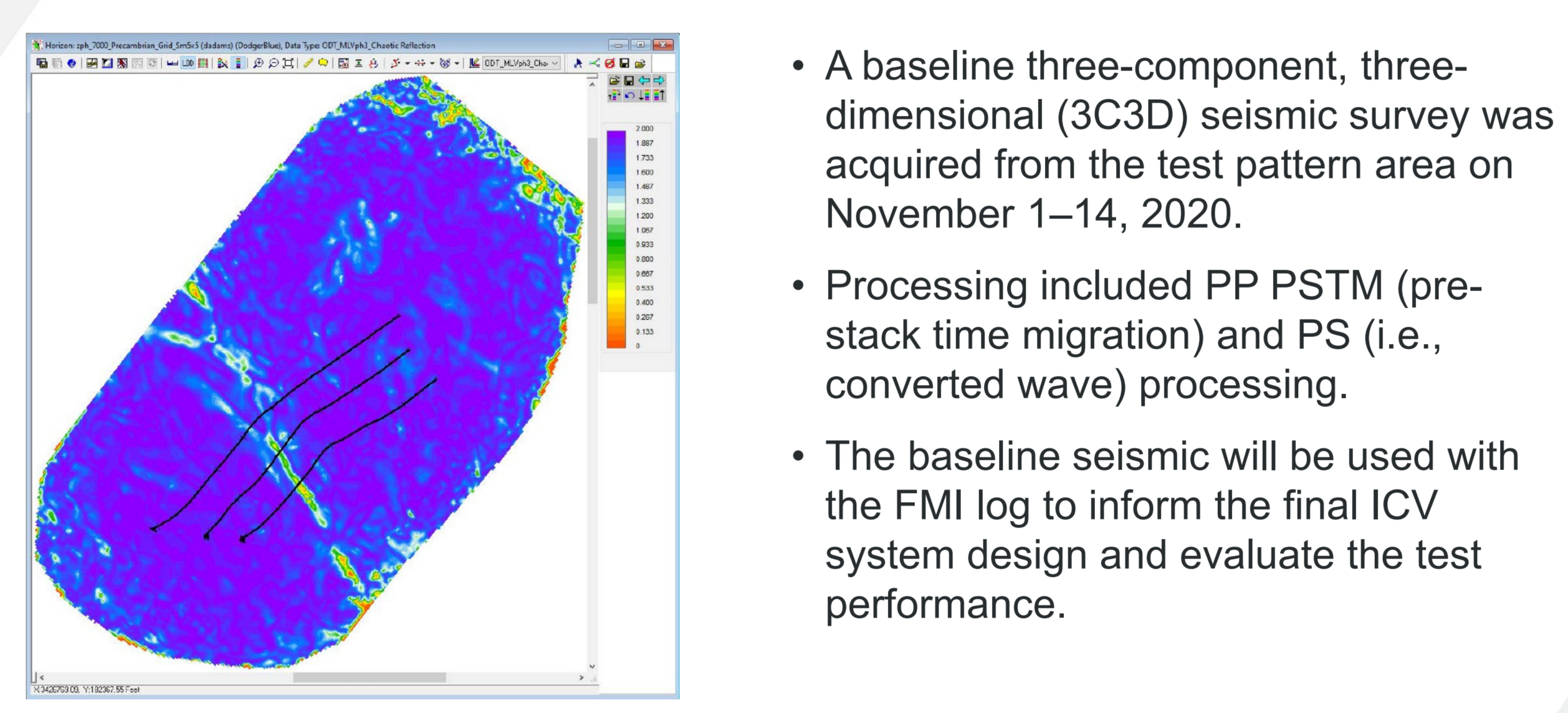Click the zoom out magnifier icon
Image resolution: width=1568 pixels, height=713 pixels.
(274, 63)
